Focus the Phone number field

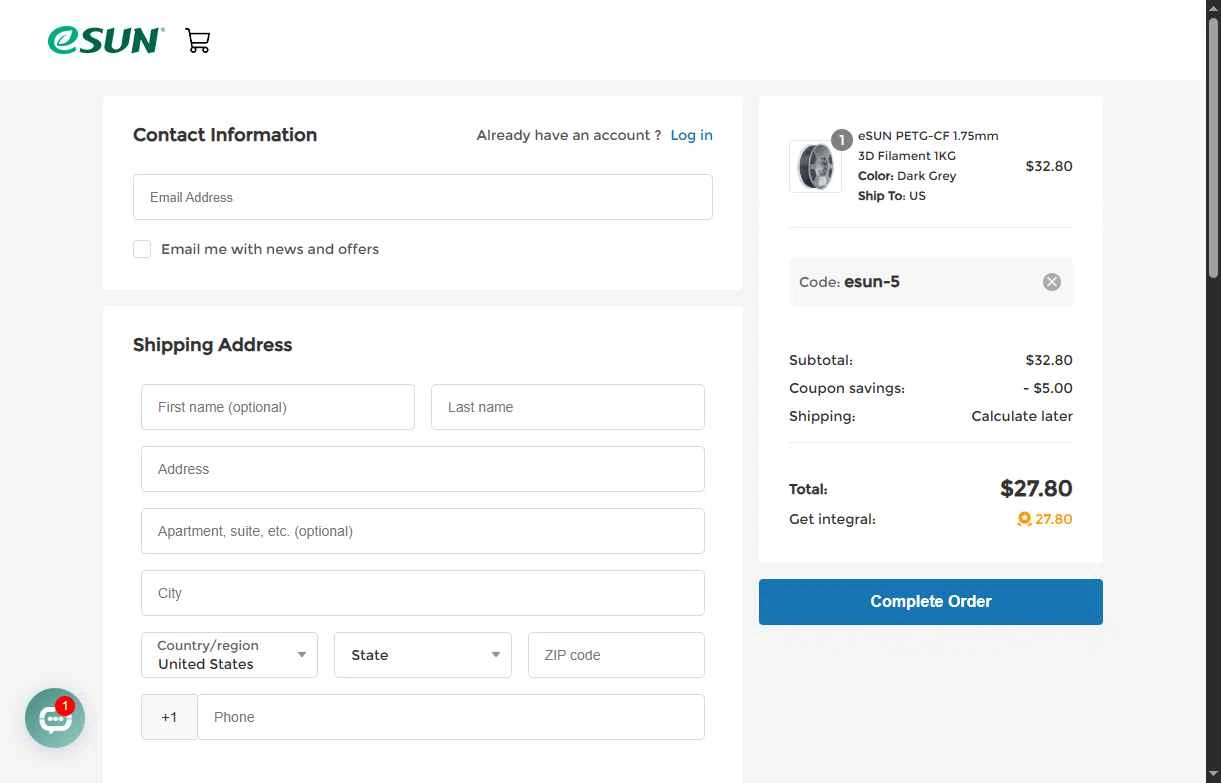point(451,717)
